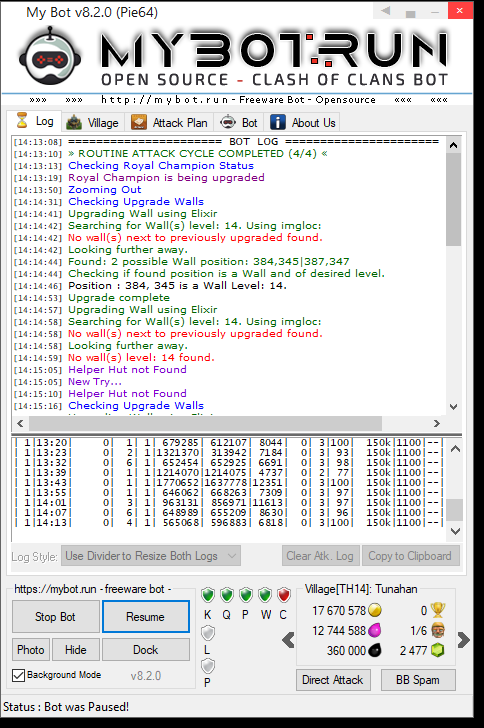Open the Village tab
484x728 pixels.
point(93,123)
